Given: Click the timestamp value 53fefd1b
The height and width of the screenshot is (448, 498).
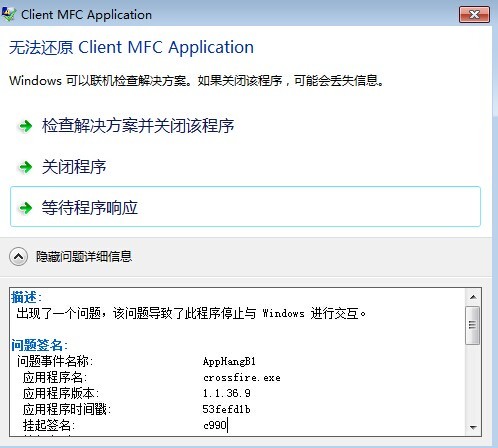Looking at the screenshot, I should click(227, 409).
